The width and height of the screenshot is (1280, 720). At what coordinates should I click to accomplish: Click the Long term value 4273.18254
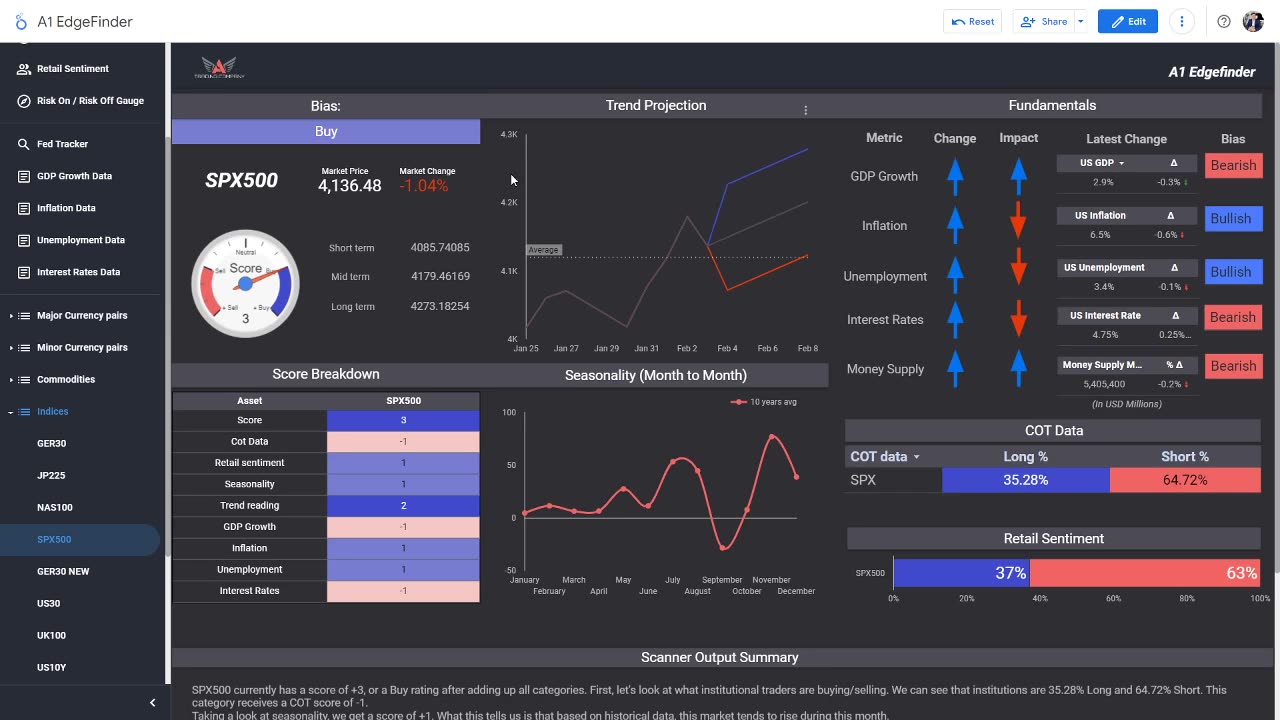pyautogui.click(x=440, y=306)
